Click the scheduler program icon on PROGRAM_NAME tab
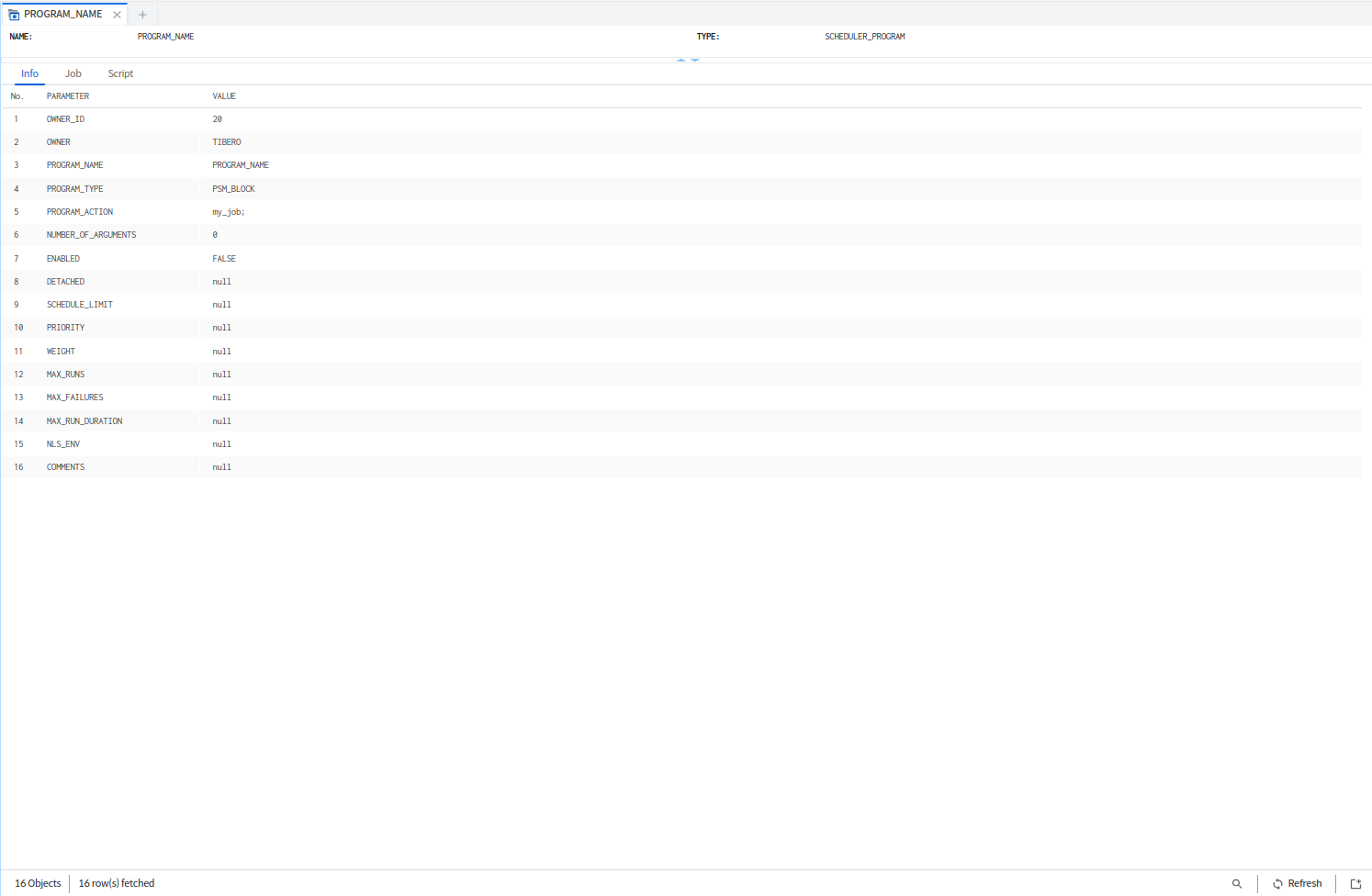This screenshot has width=1372, height=896. (x=14, y=15)
